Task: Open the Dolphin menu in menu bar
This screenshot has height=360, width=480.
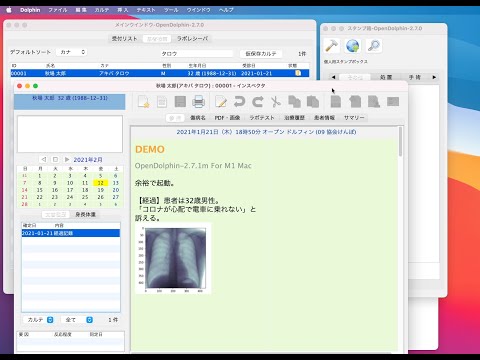Action: coord(30,10)
